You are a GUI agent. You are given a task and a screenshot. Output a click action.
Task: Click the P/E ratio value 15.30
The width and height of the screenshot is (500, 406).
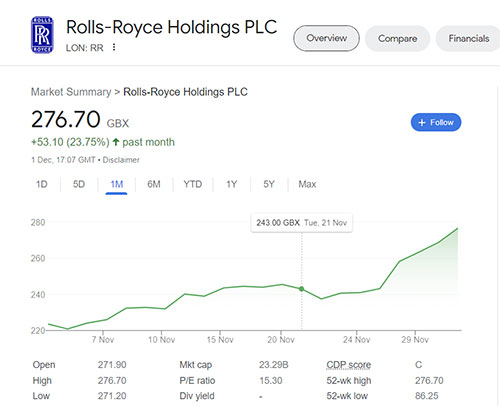[271, 380]
